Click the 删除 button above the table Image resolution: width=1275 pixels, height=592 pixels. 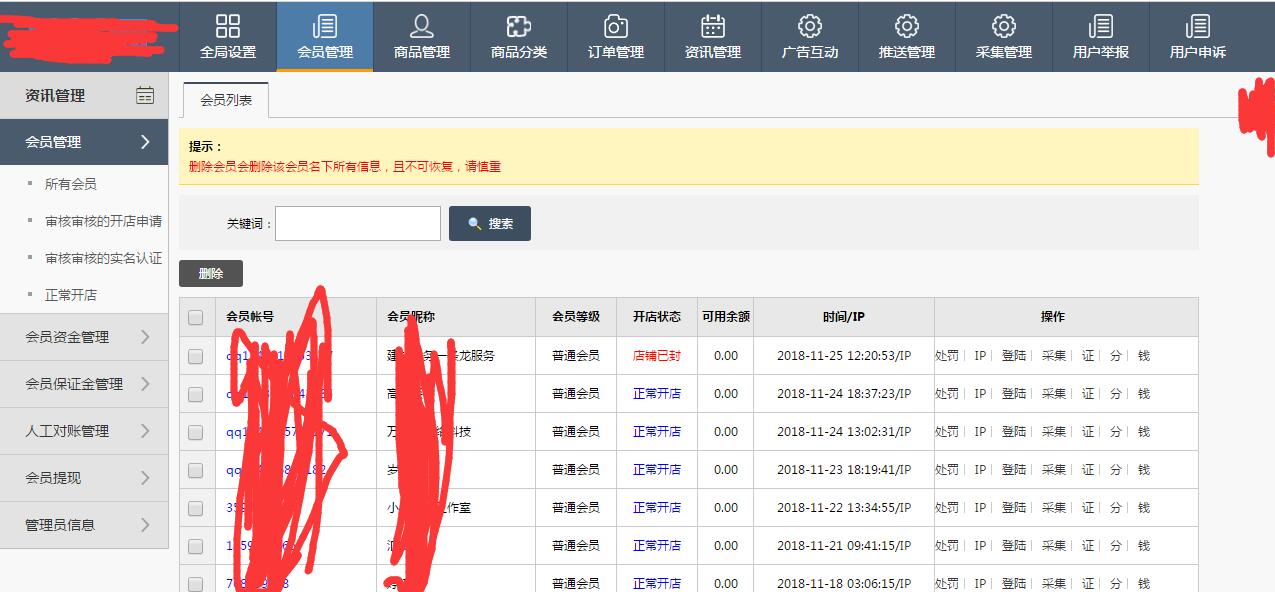(x=211, y=274)
